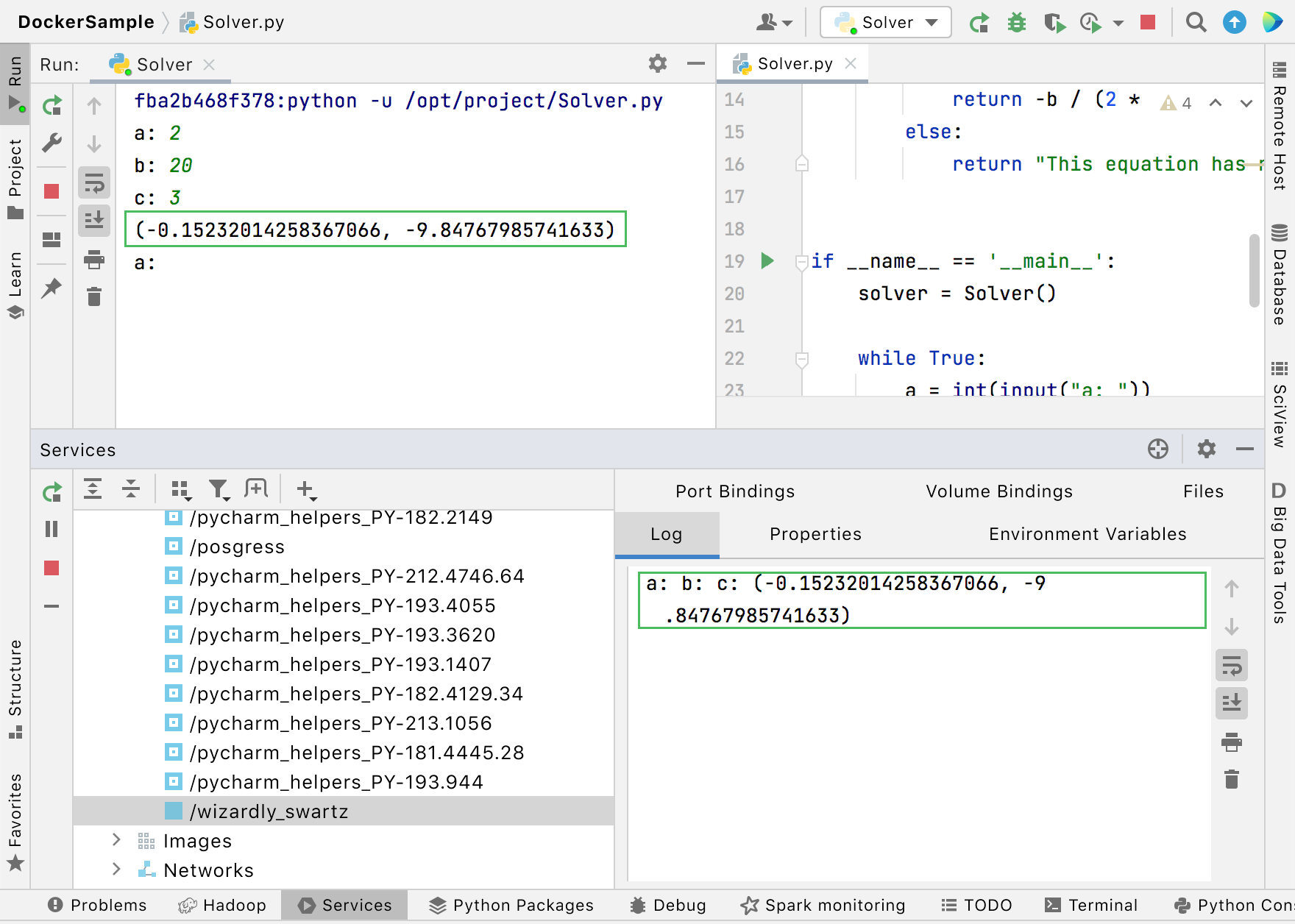Switch to the Volume Bindings tab
Image resolution: width=1295 pixels, height=924 pixels.
(999, 491)
